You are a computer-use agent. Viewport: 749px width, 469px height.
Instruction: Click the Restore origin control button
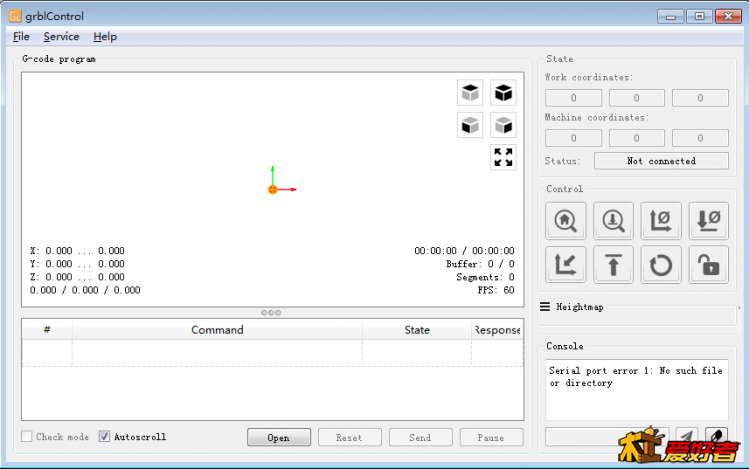tap(566, 265)
